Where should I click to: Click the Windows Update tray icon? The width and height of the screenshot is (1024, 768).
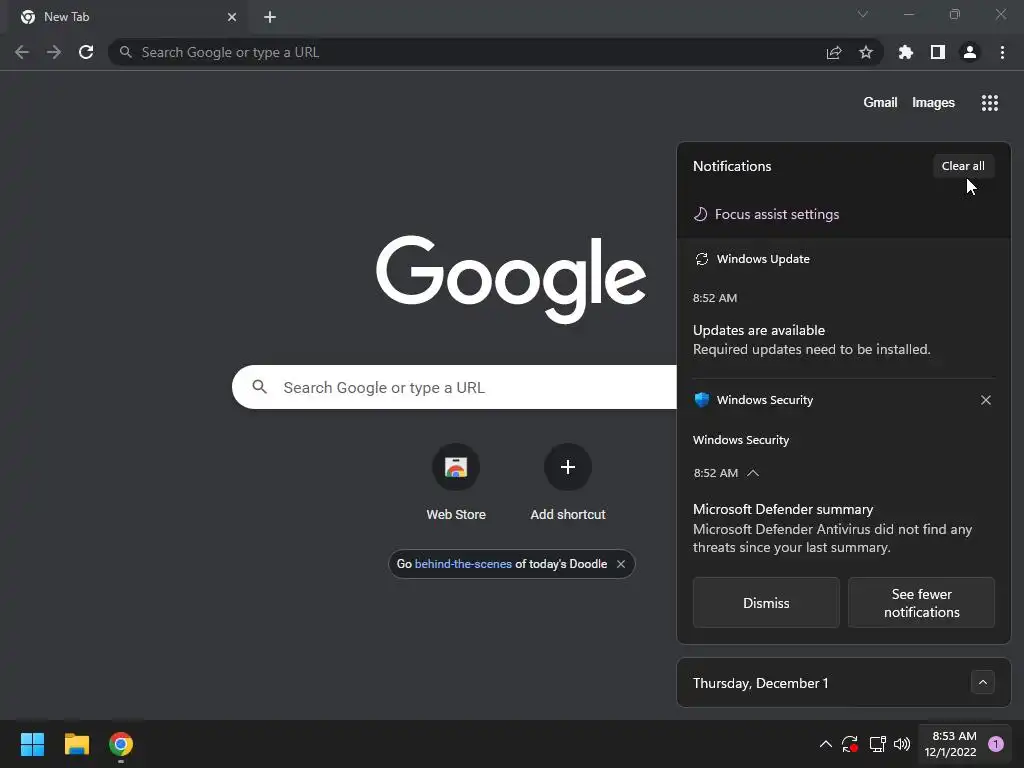(x=850, y=744)
